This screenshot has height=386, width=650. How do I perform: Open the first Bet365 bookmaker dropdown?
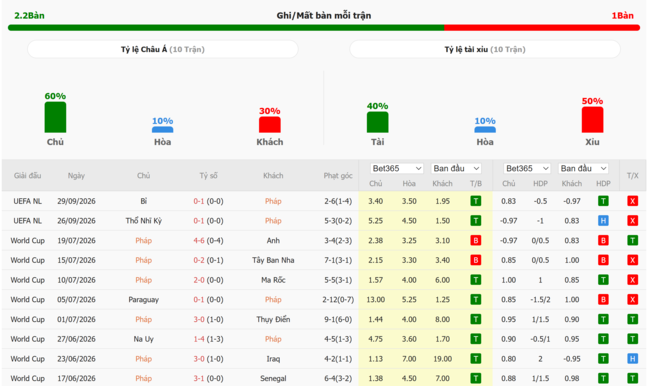pyautogui.click(x=397, y=168)
